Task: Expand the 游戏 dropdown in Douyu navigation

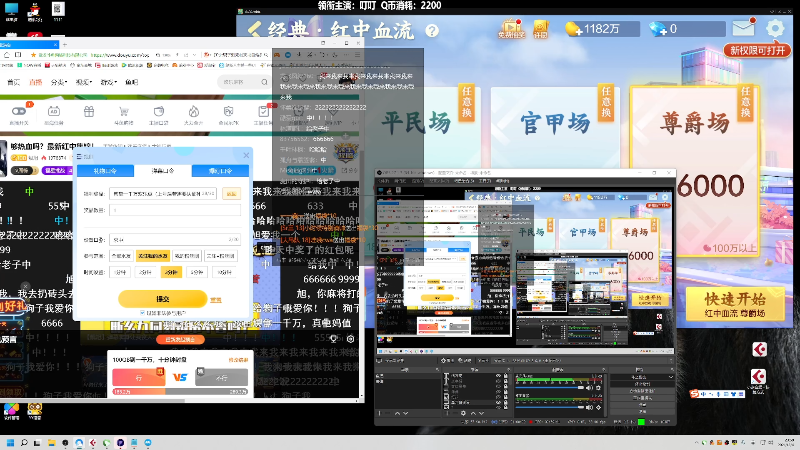Action: coord(109,82)
